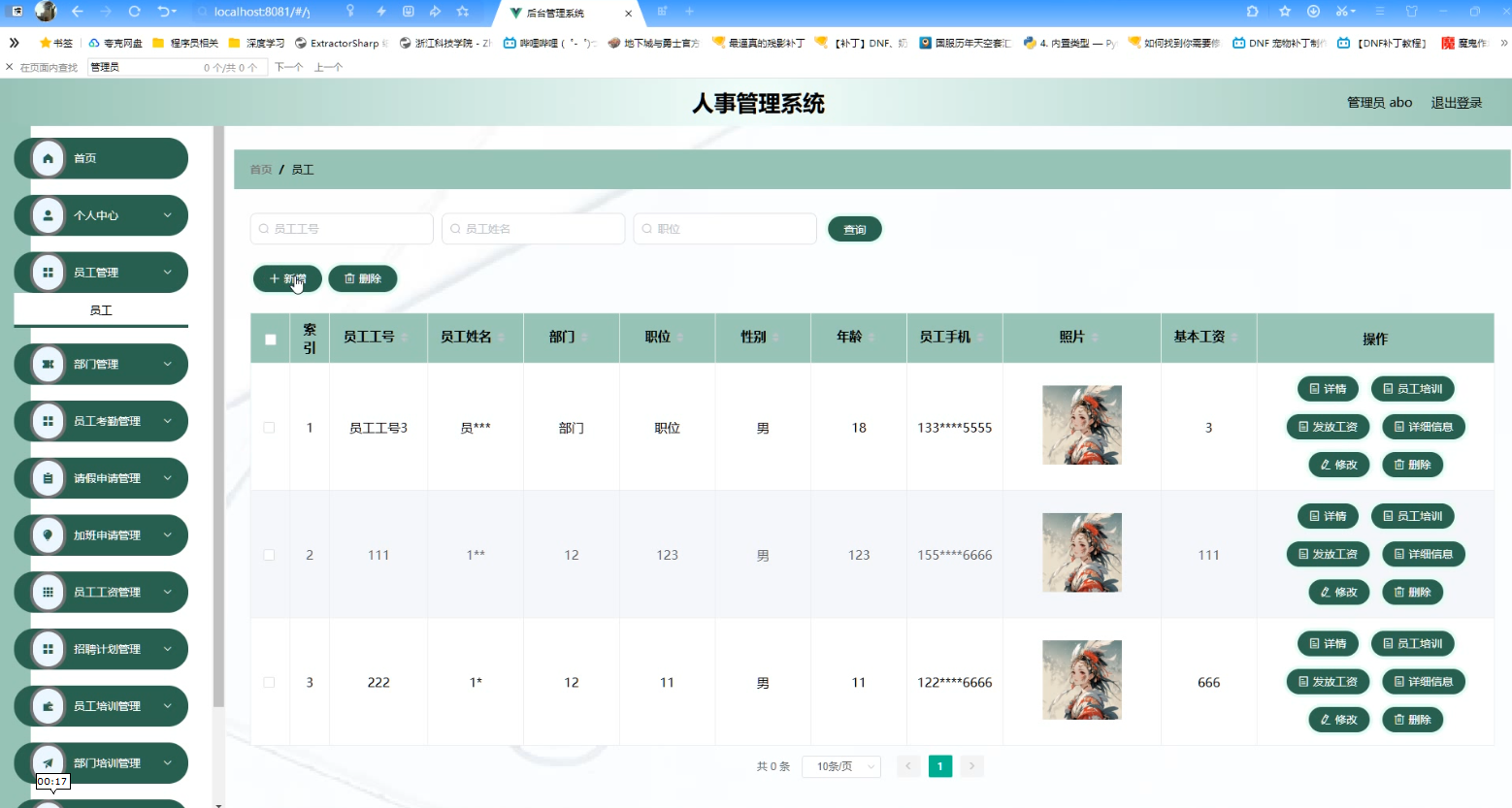Check the row with 员工工号 222
The height and width of the screenshot is (808, 1512).
(269, 683)
